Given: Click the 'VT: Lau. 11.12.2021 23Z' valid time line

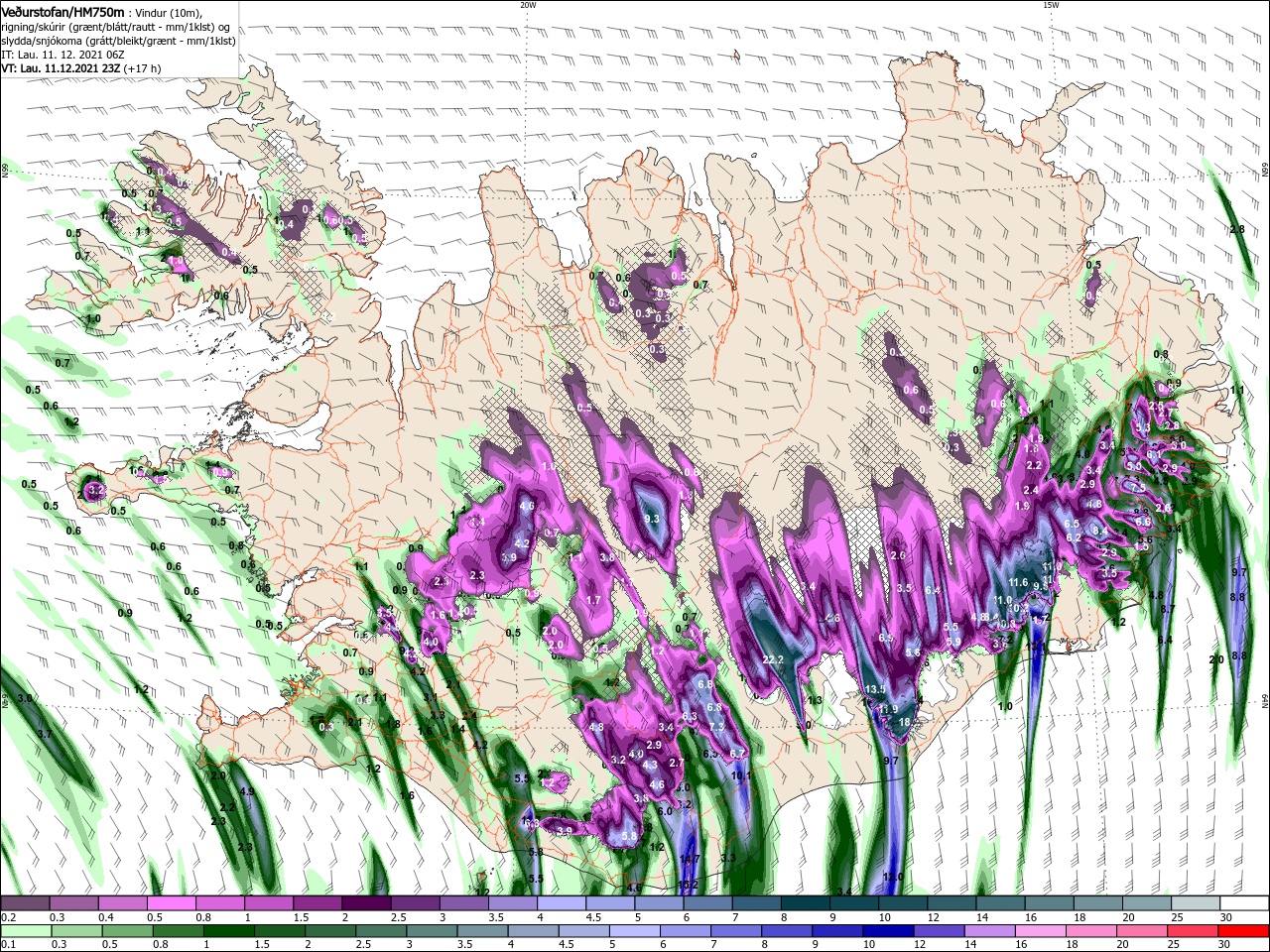Looking at the screenshot, I should tap(61, 68).
